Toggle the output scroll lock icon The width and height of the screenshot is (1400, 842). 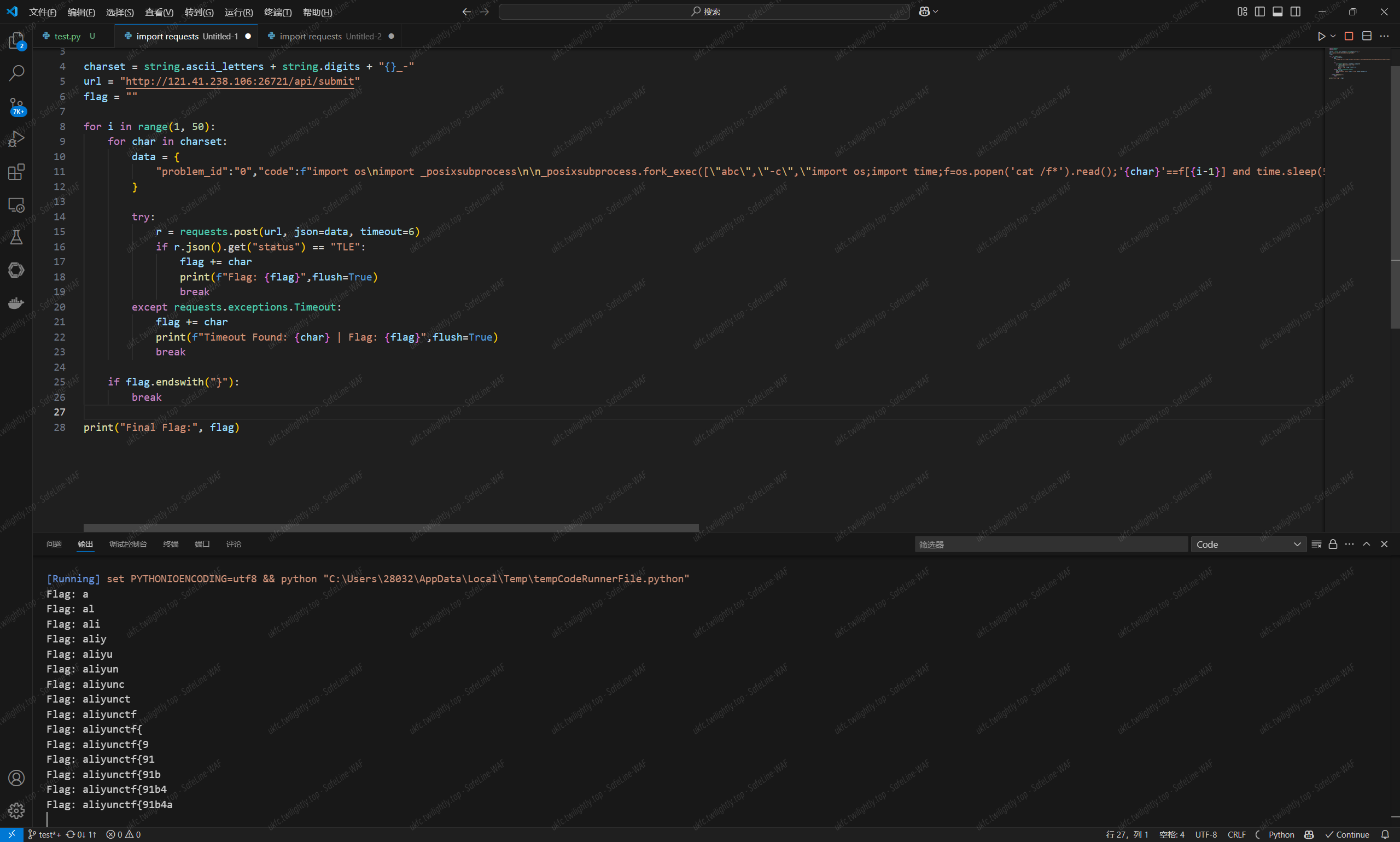click(1333, 544)
